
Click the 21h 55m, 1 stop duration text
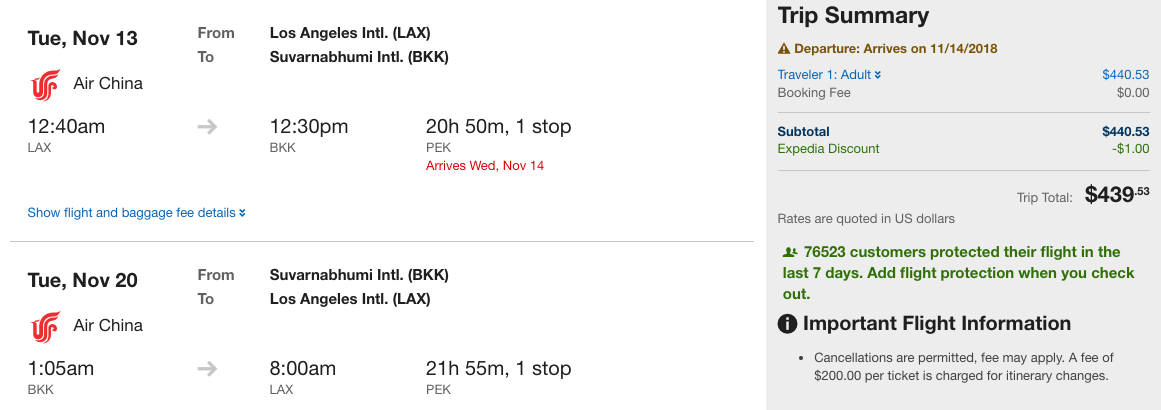point(498,369)
